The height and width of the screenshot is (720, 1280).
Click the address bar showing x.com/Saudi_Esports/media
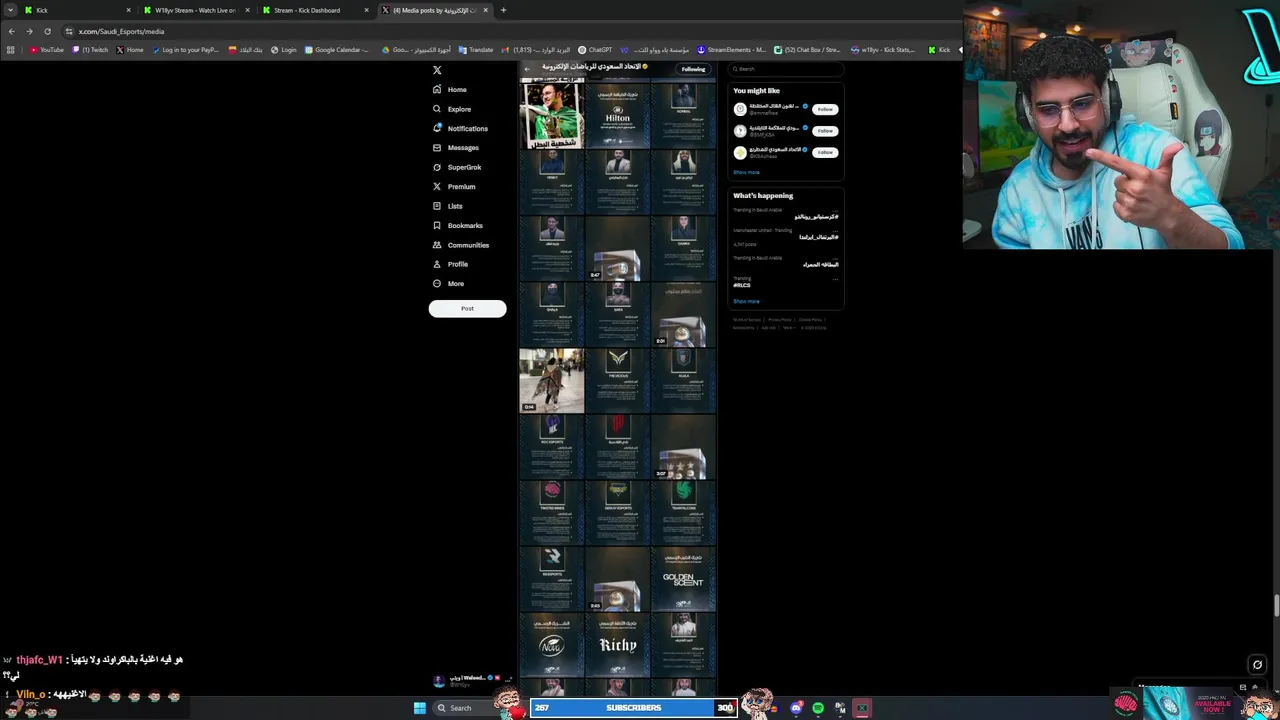(121, 31)
